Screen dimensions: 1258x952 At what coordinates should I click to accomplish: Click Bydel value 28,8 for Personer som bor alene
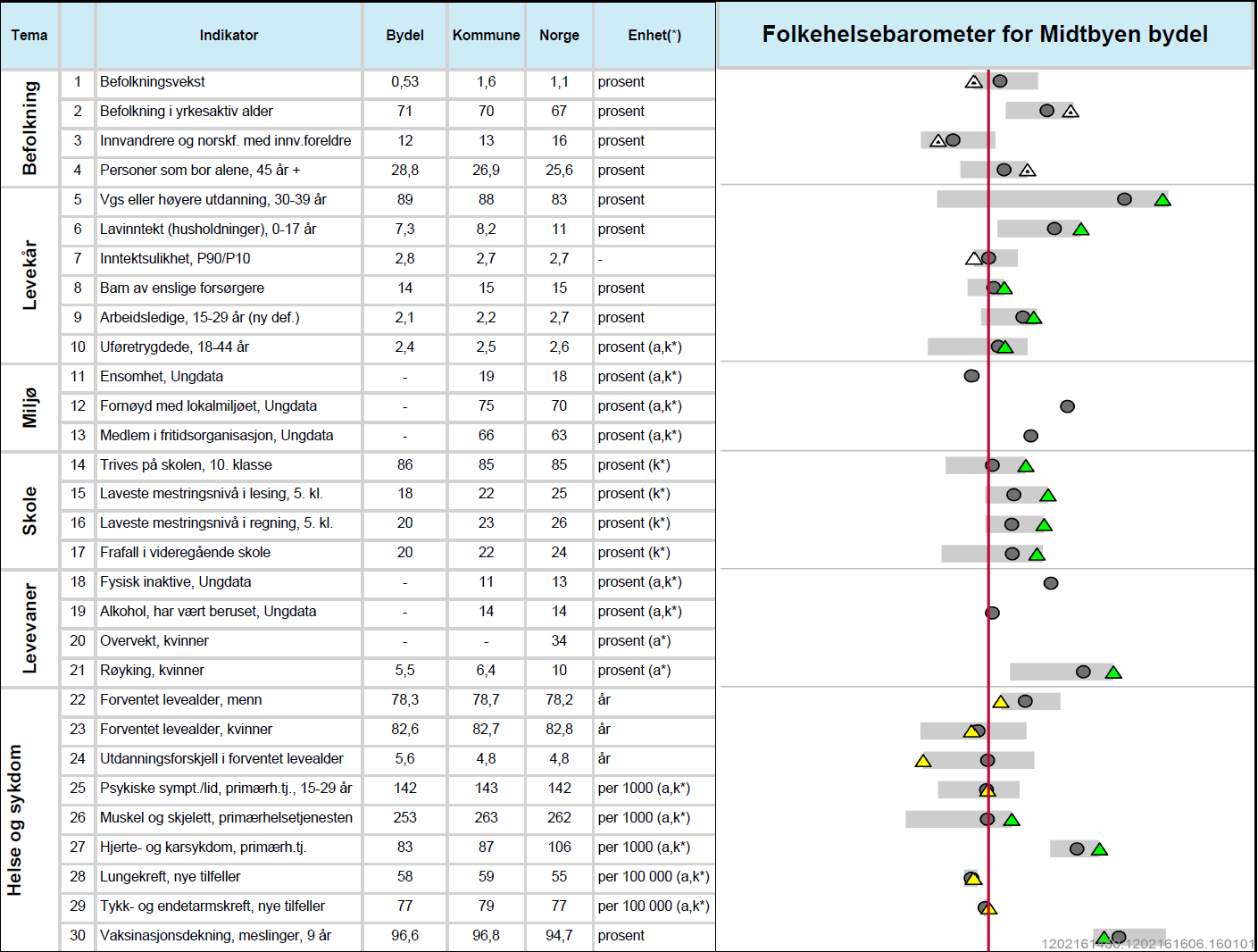(x=404, y=171)
